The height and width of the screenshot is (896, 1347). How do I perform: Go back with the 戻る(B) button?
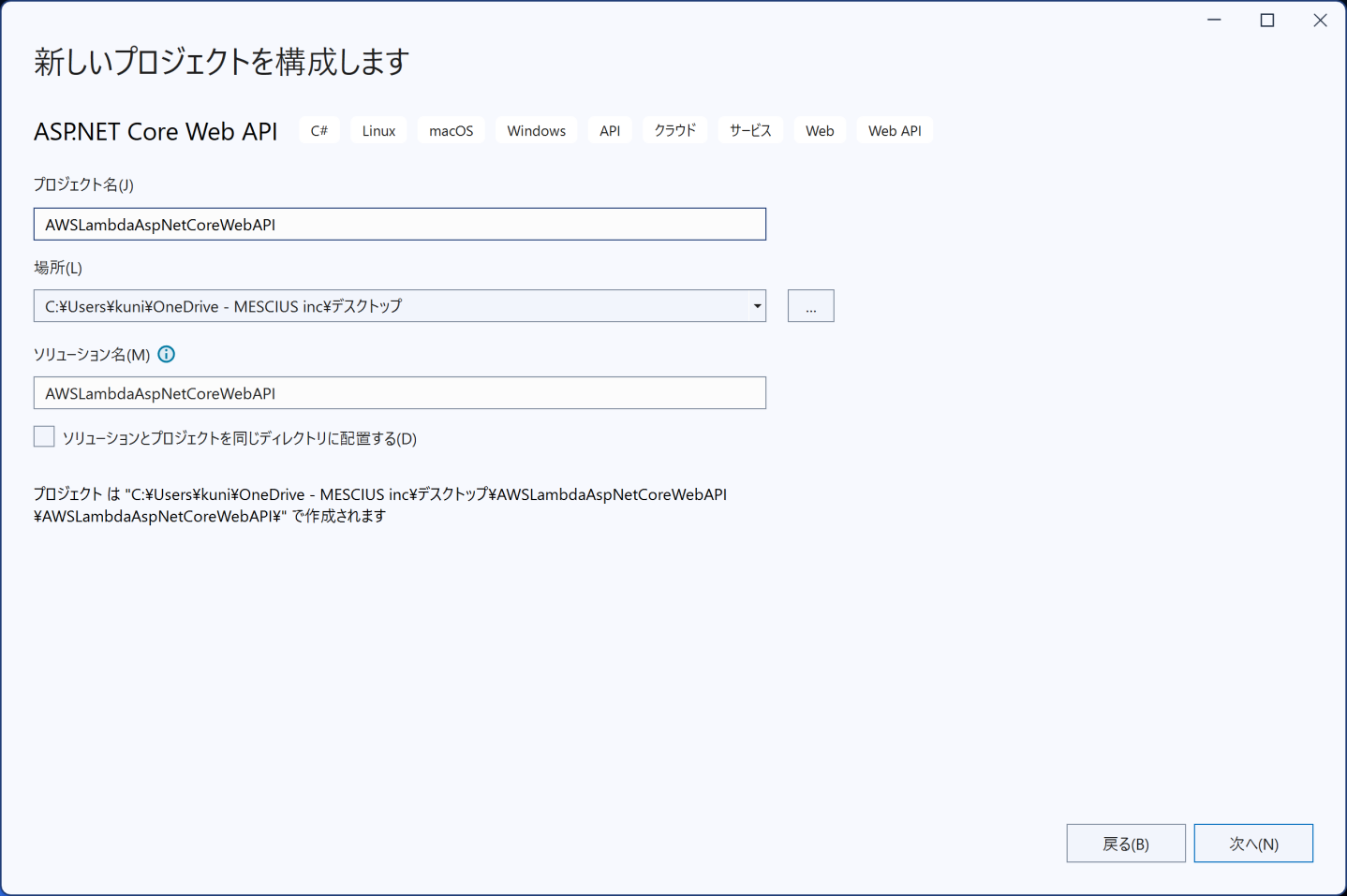point(1126,844)
